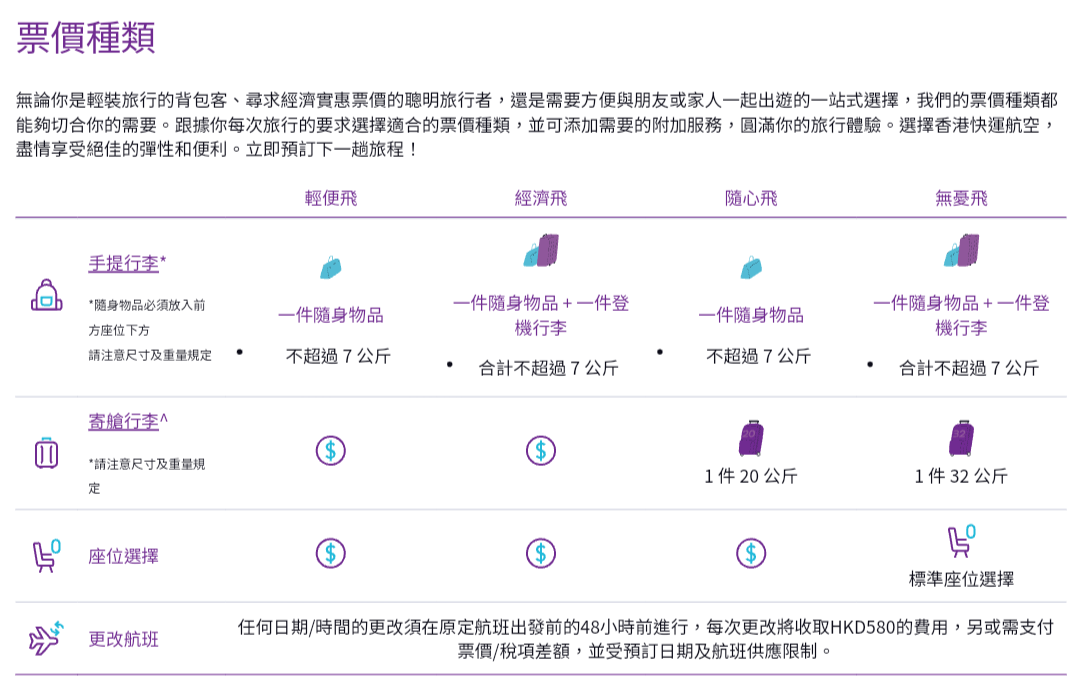Click the seat selection row icon
The width and height of the screenshot is (1080, 689).
click(x=46, y=555)
